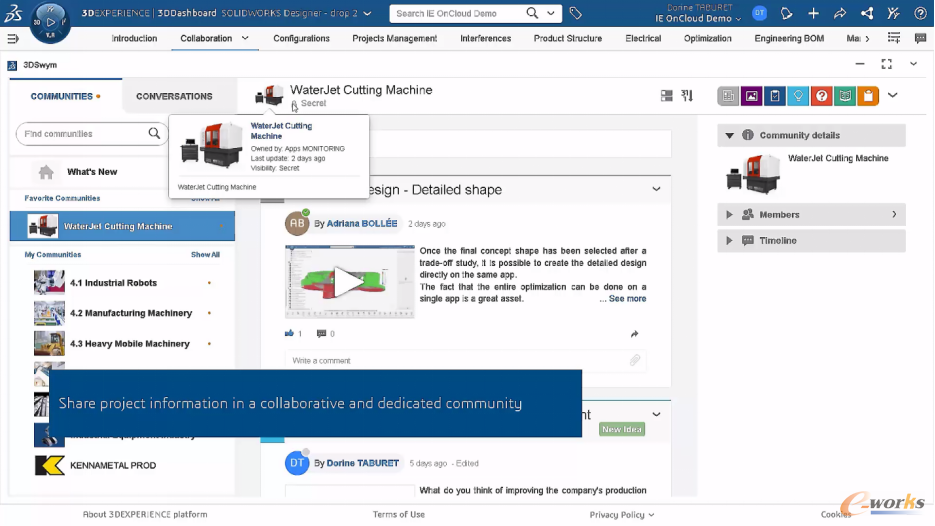The height and width of the screenshot is (526, 935).
Task: Switch post layout view icon
Action: point(667,95)
